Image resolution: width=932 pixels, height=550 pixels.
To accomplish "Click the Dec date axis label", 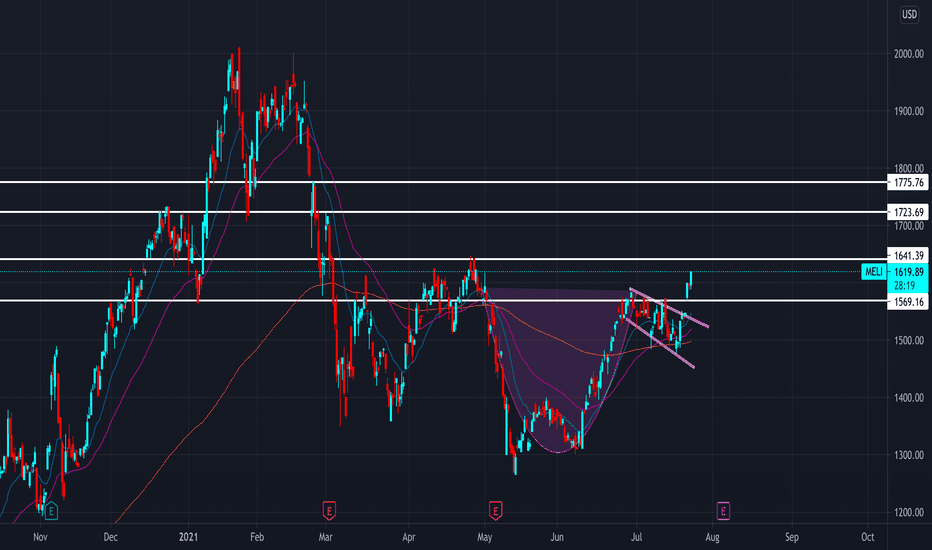I will pos(111,537).
